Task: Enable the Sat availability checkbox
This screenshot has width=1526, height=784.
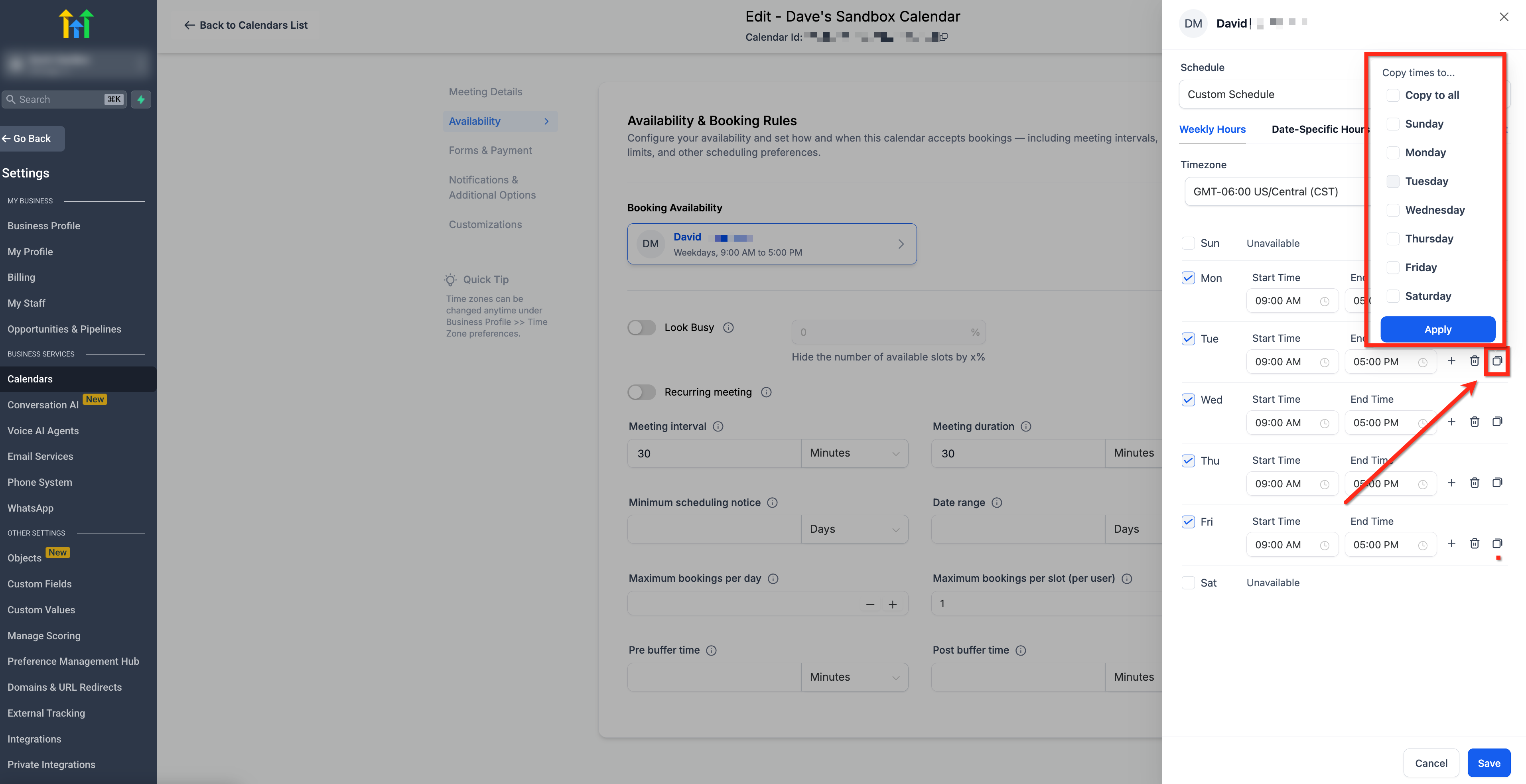Action: coord(1188,583)
